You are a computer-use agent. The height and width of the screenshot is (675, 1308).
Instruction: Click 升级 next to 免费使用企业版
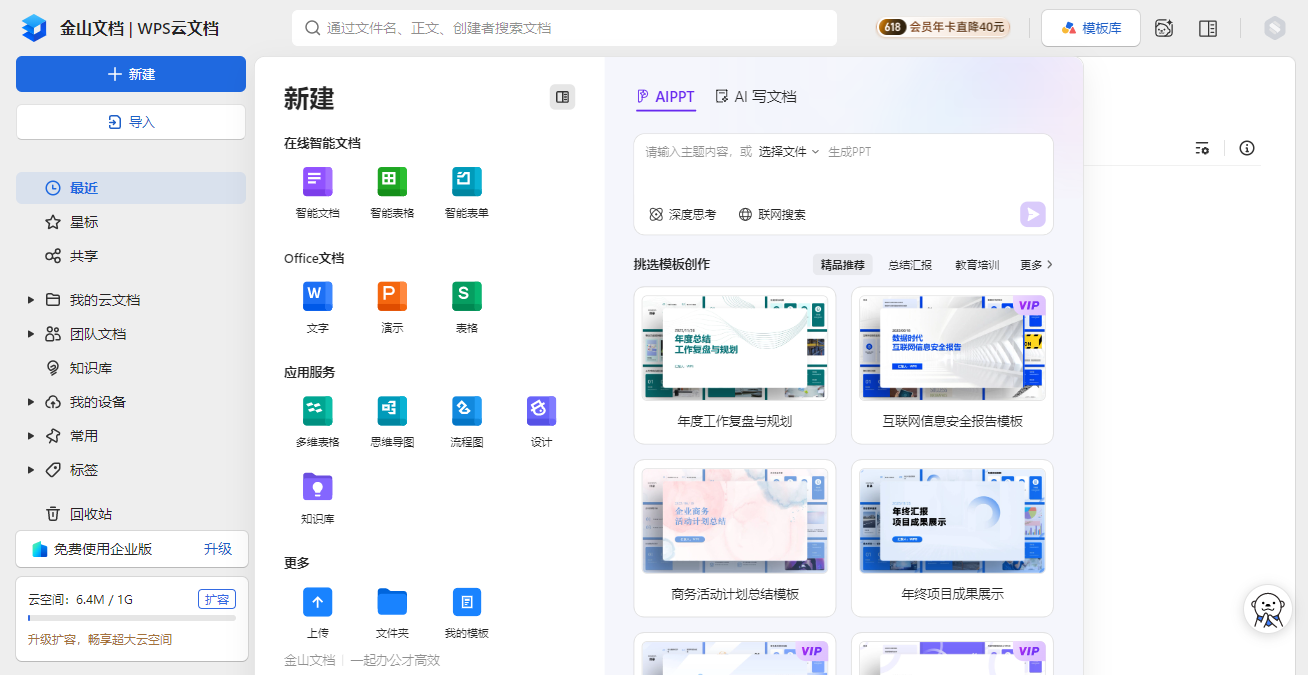tap(218, 549)
